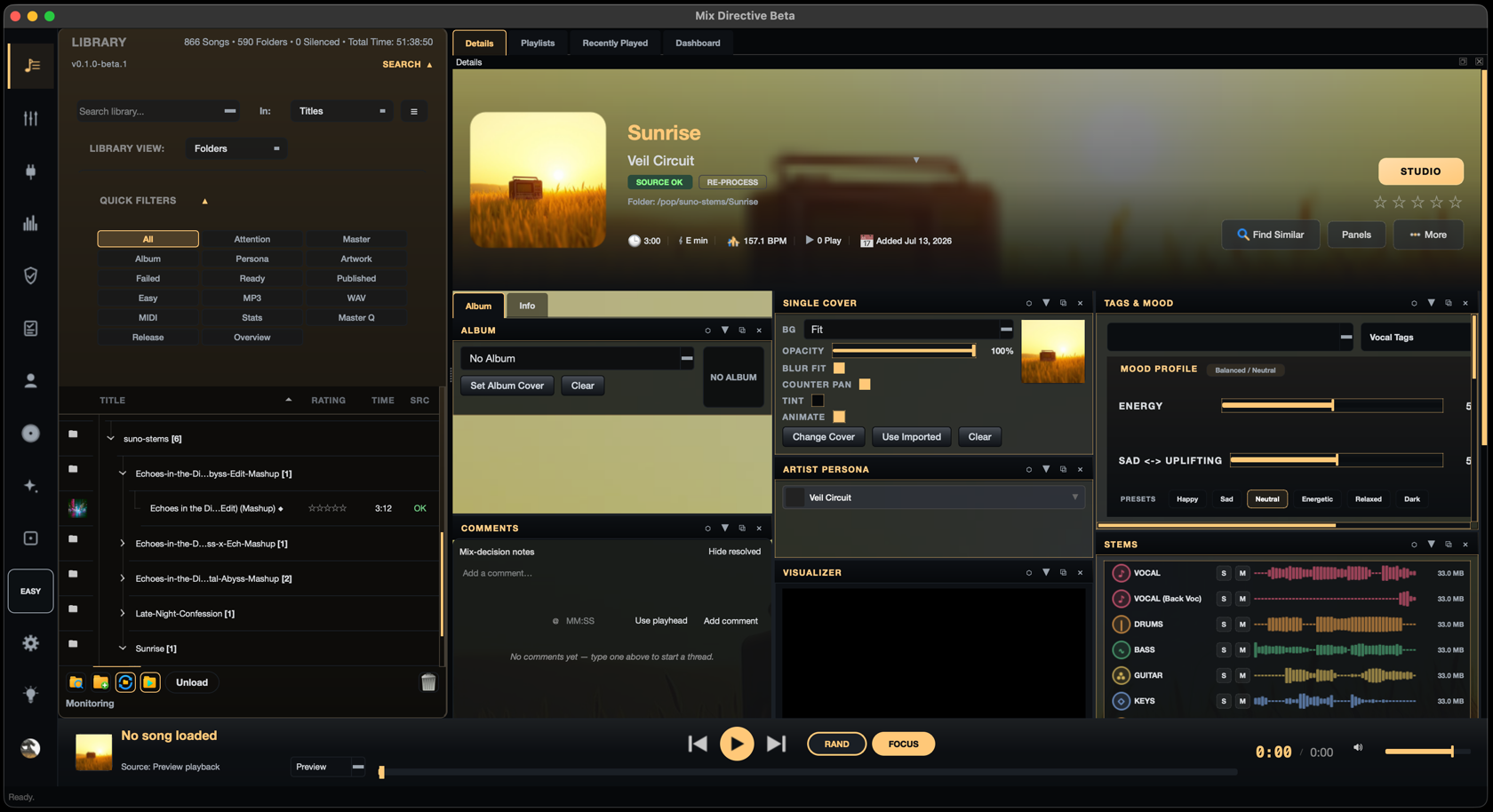1493x812 pixels.
Task: Open the disc album sidebar icon
Action: point(31,433)
